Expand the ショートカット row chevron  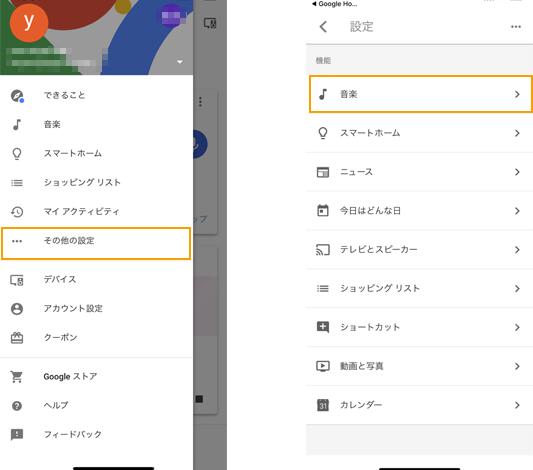pyautogui.click(x=517, y=328)
